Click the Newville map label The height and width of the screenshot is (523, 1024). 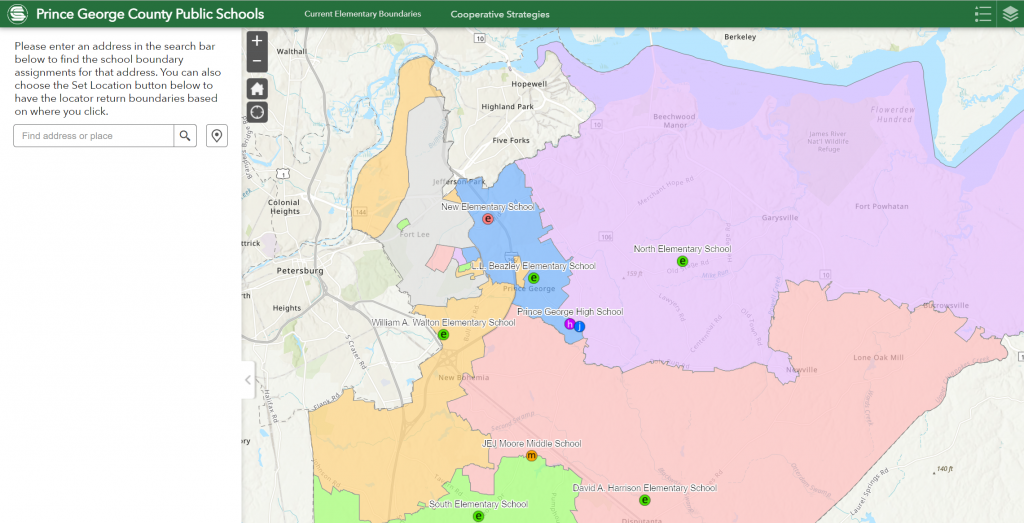coord(801,370)
